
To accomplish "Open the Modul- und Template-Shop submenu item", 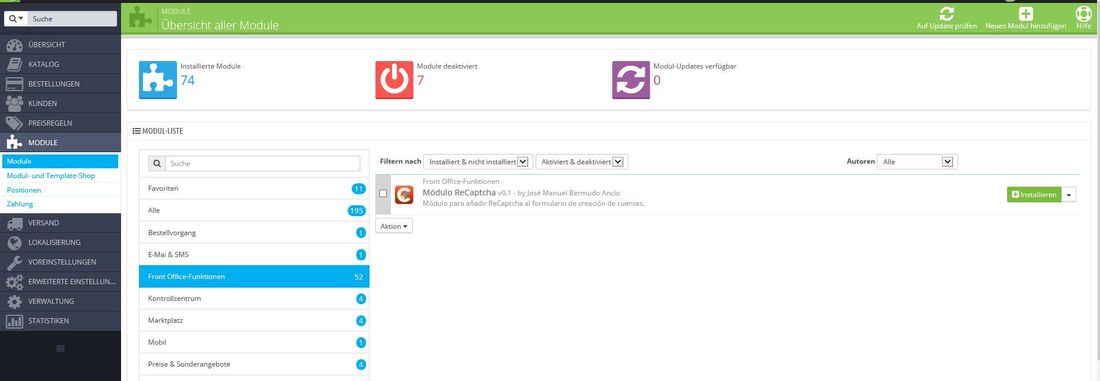I will [x=51, y=176].
